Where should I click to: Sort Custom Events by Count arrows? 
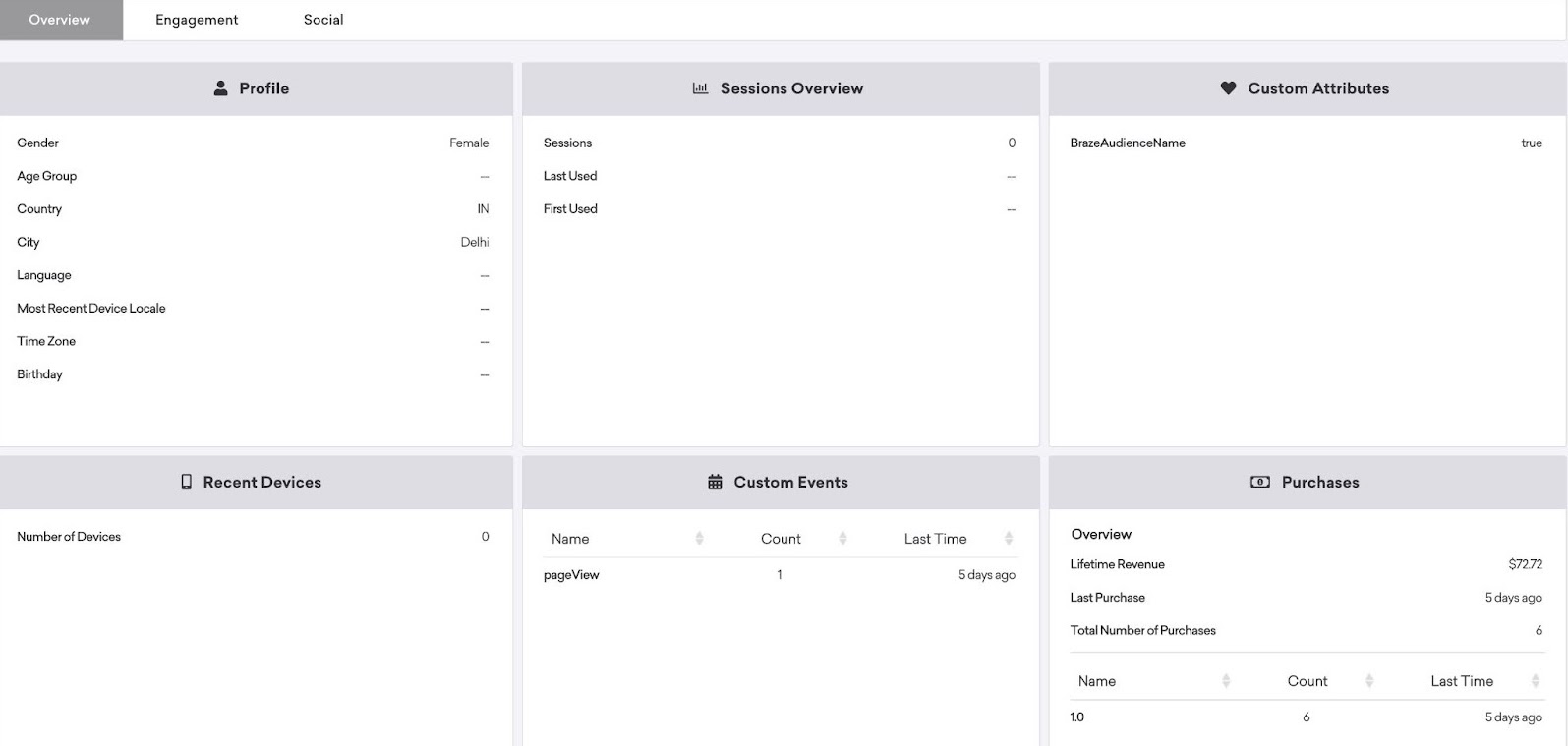842,538
